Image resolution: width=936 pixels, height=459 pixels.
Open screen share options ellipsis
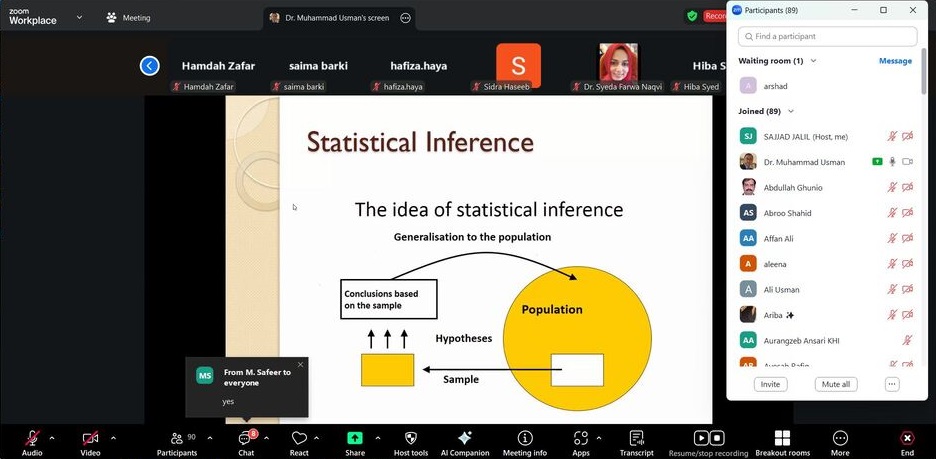[405, 18]
